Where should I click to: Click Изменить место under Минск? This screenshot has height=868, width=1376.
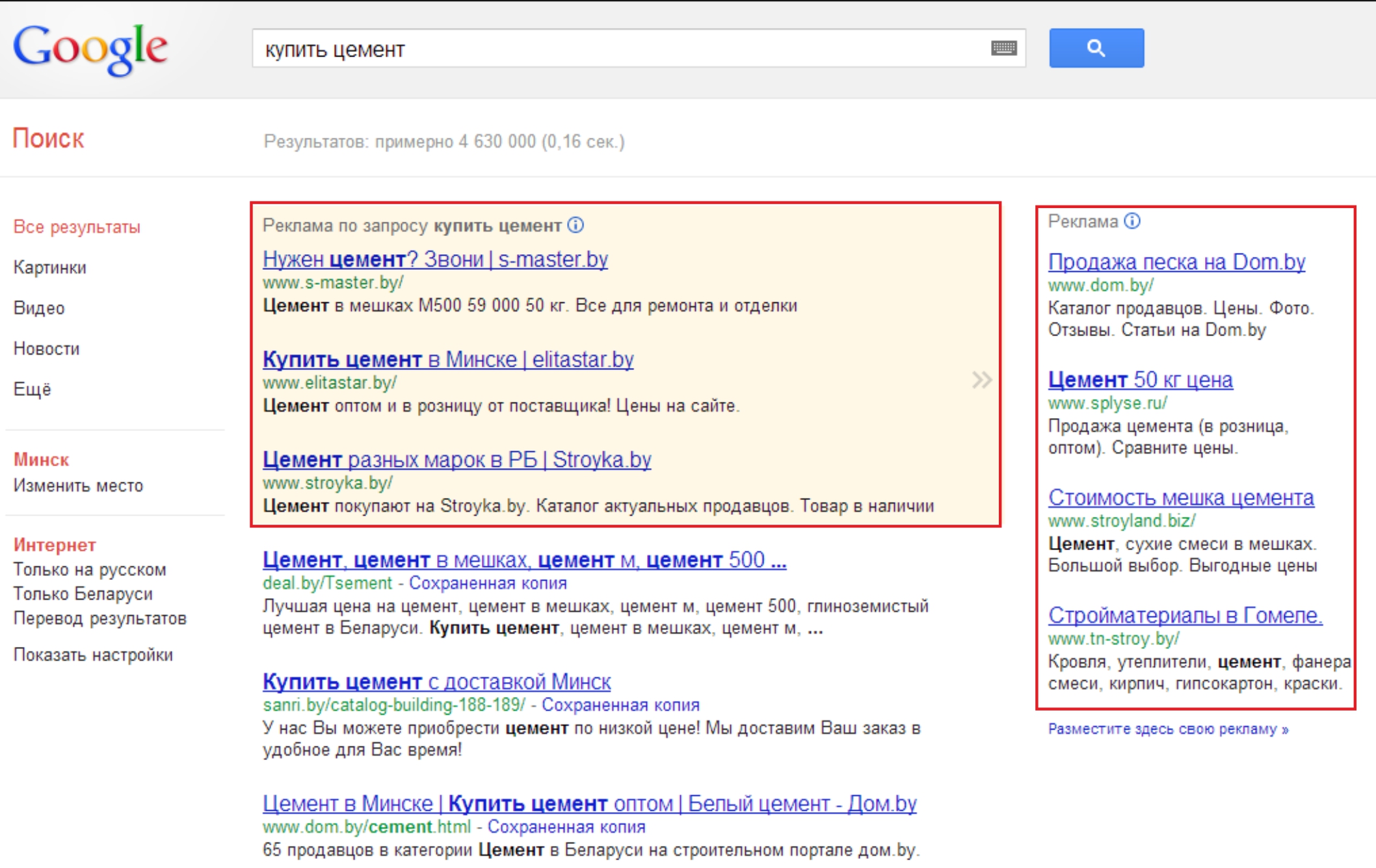(x=78, y=486)
